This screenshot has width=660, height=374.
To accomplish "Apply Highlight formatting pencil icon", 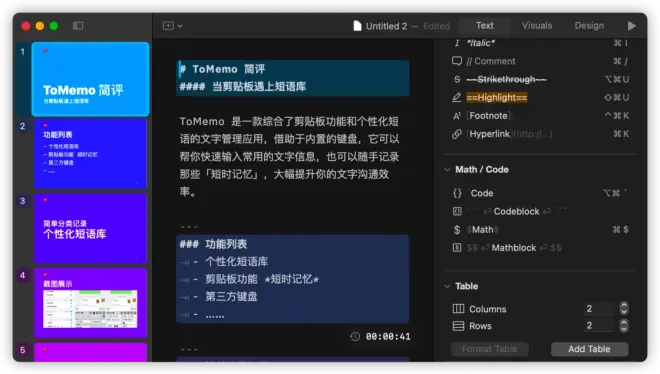I will pyautogui.click(x=457, y=98).
